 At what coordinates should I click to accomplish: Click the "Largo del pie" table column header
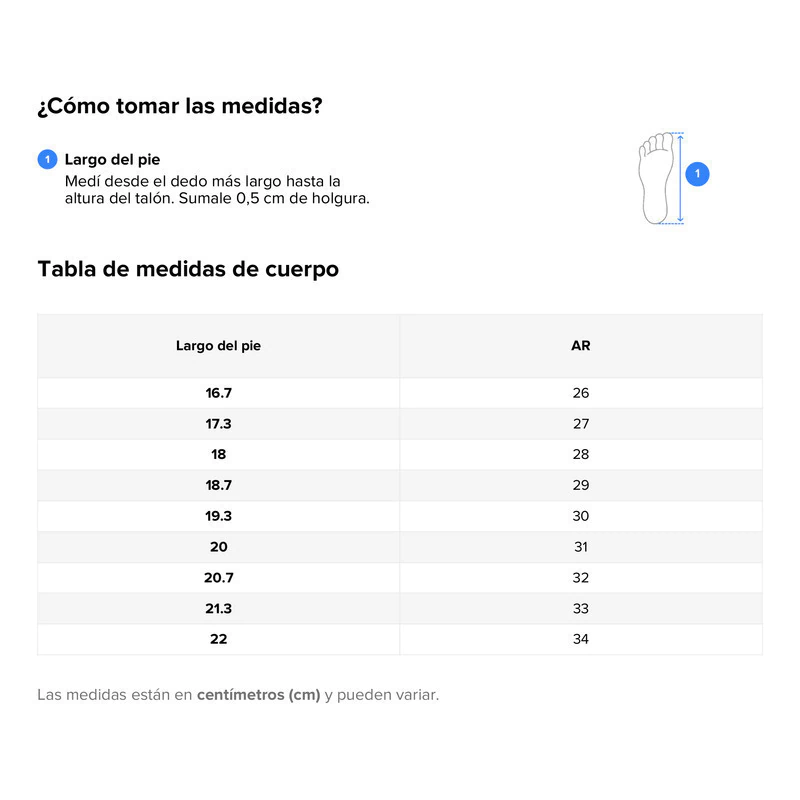(218, 346)
